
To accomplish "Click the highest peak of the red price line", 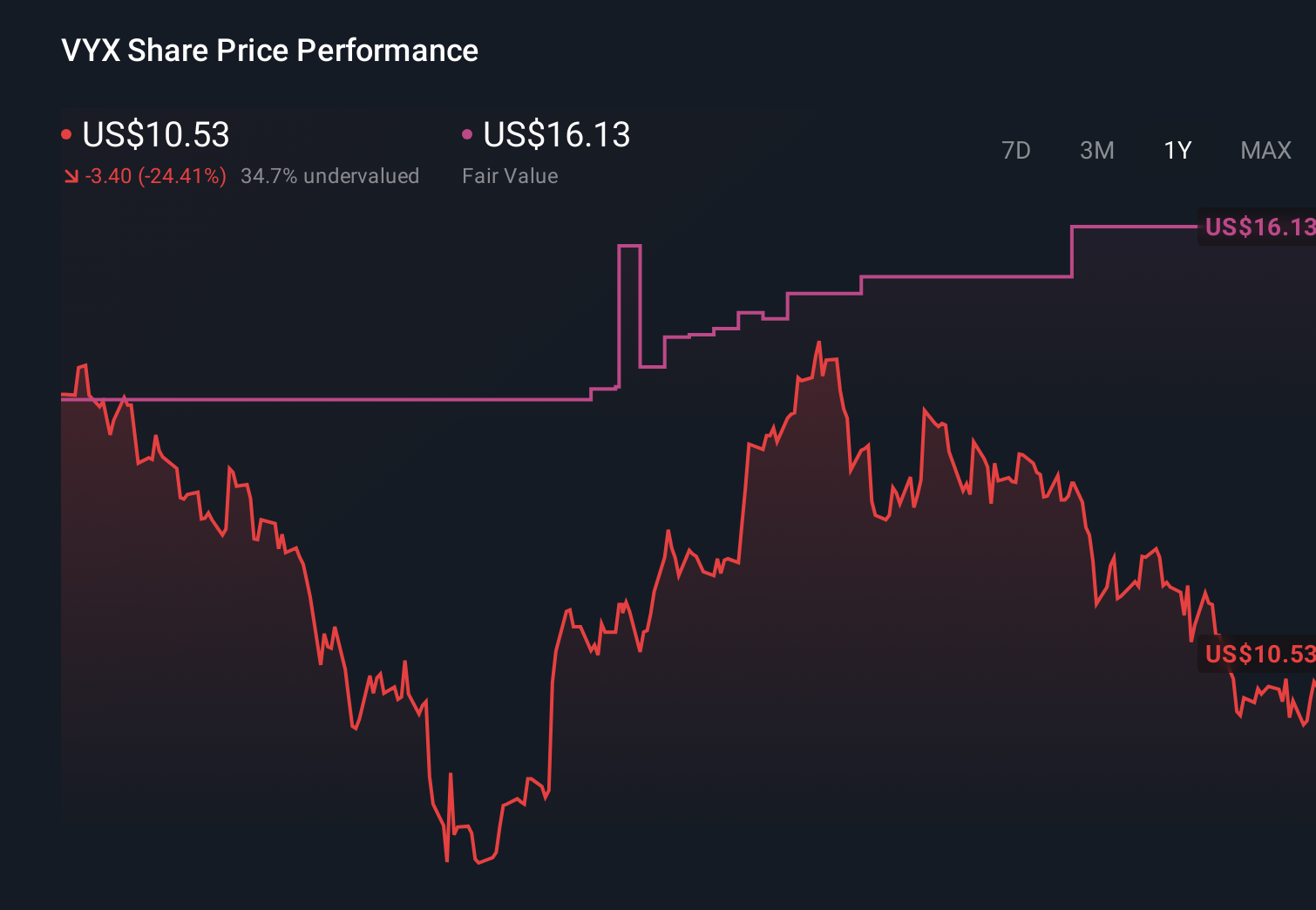I will (820, 343).
